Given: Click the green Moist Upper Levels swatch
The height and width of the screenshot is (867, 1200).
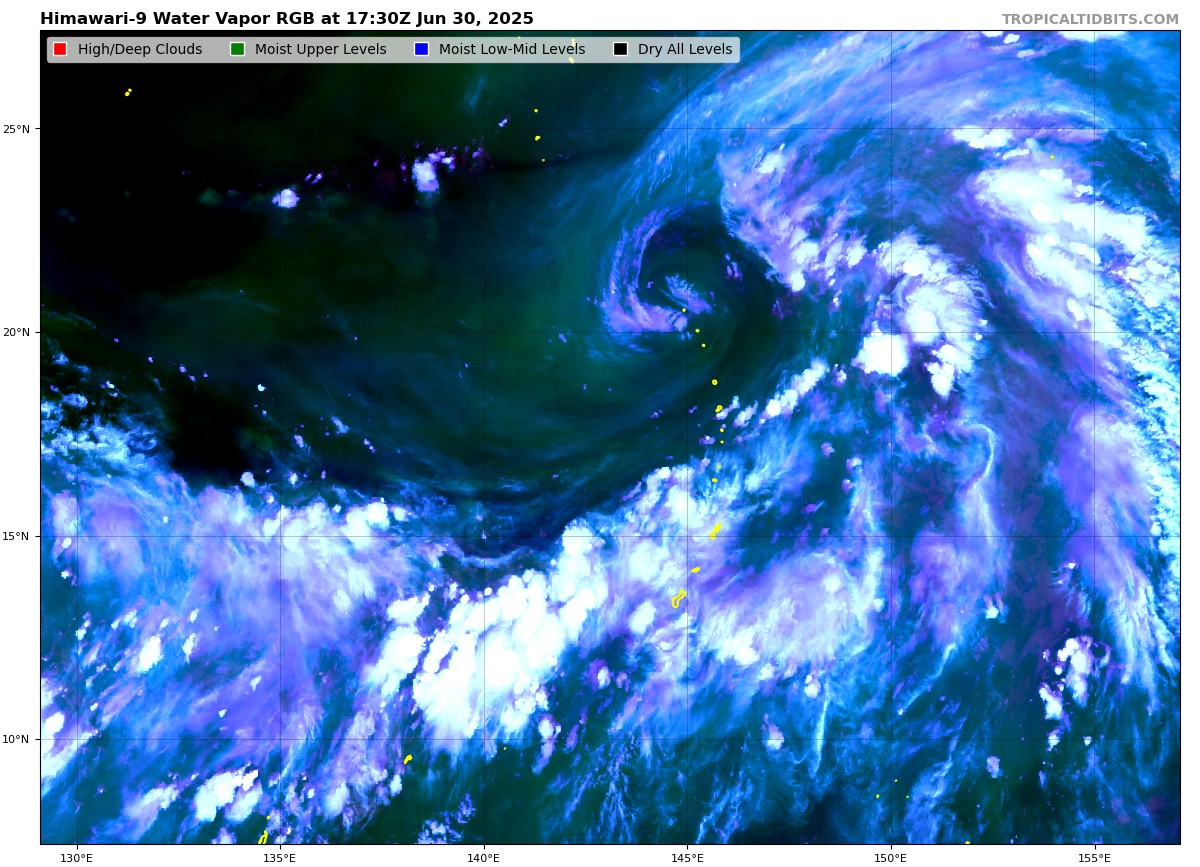Looking at the screenshot, I should coord(237,49).
